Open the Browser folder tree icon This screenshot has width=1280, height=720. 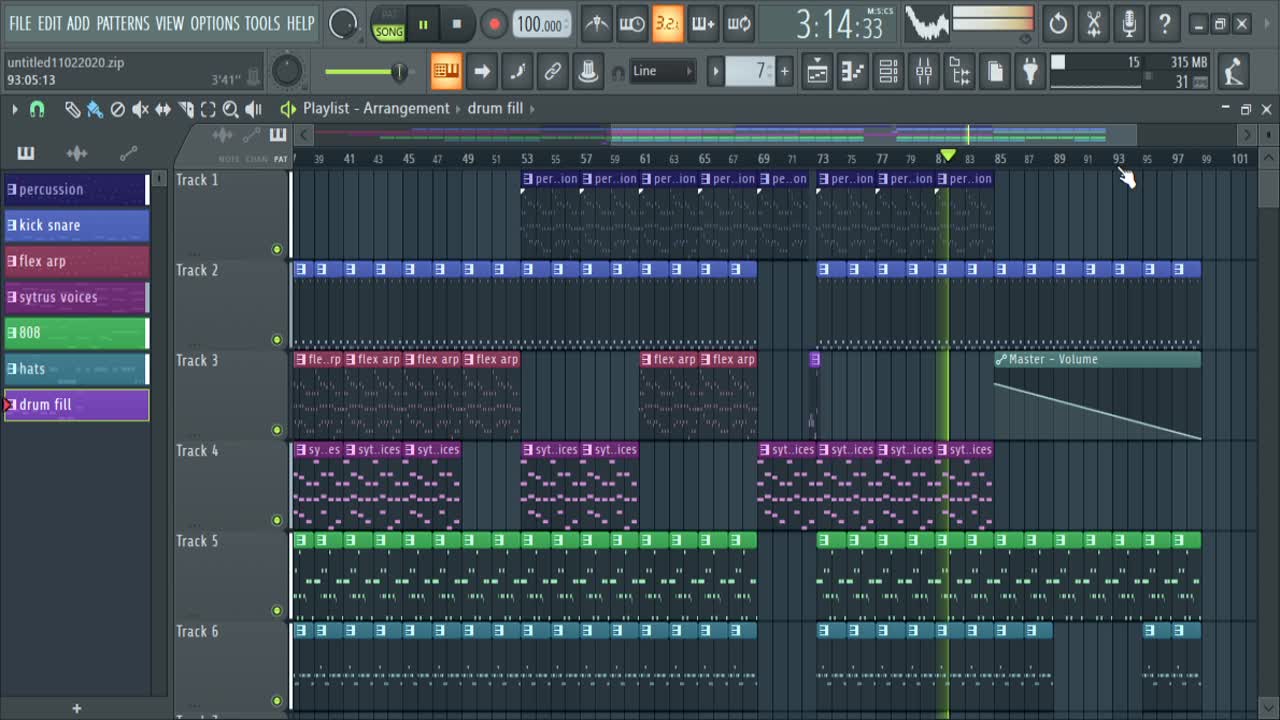coord(959,71)
